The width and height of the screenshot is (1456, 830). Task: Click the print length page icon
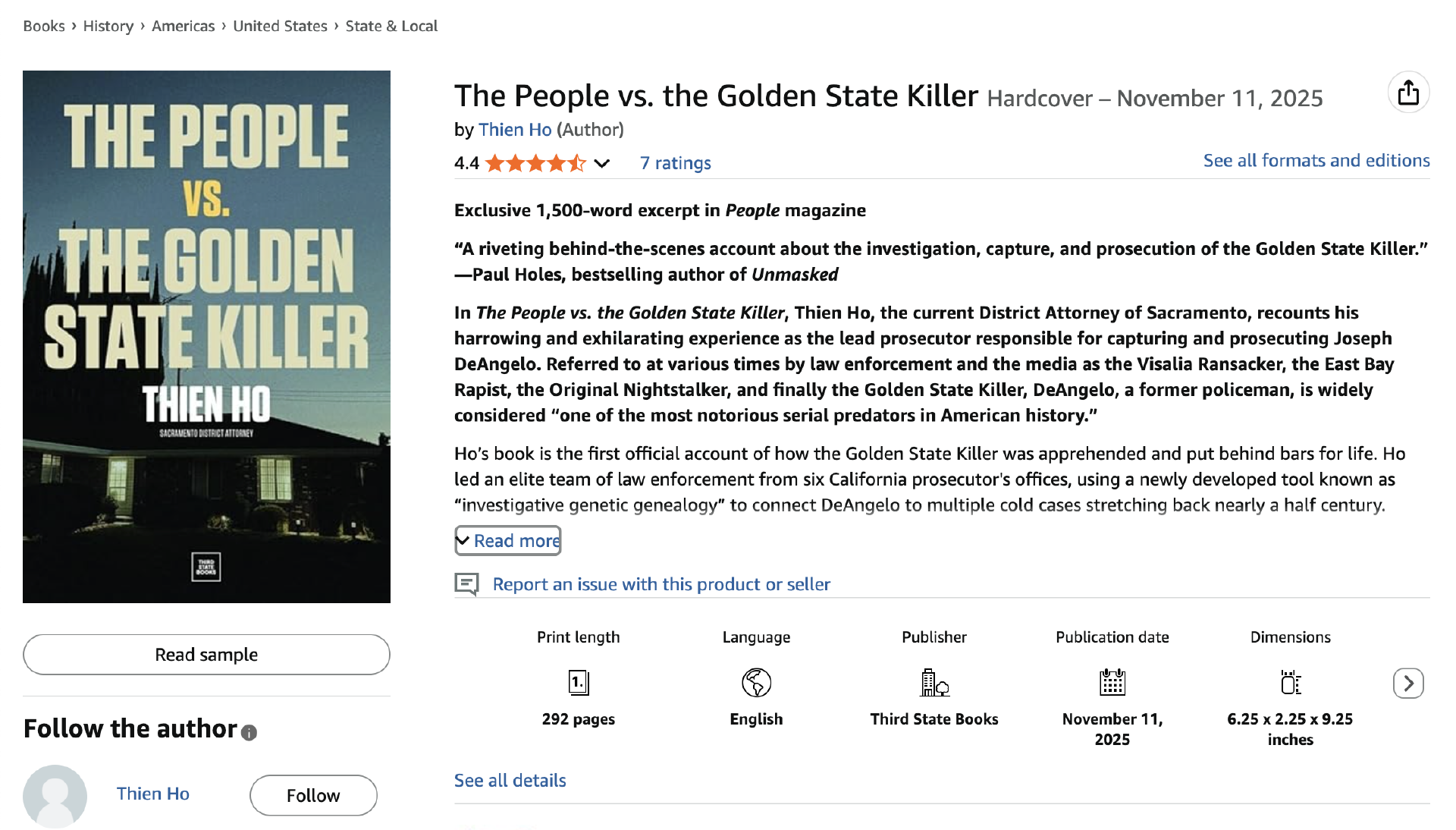click(x=579, y=683)
